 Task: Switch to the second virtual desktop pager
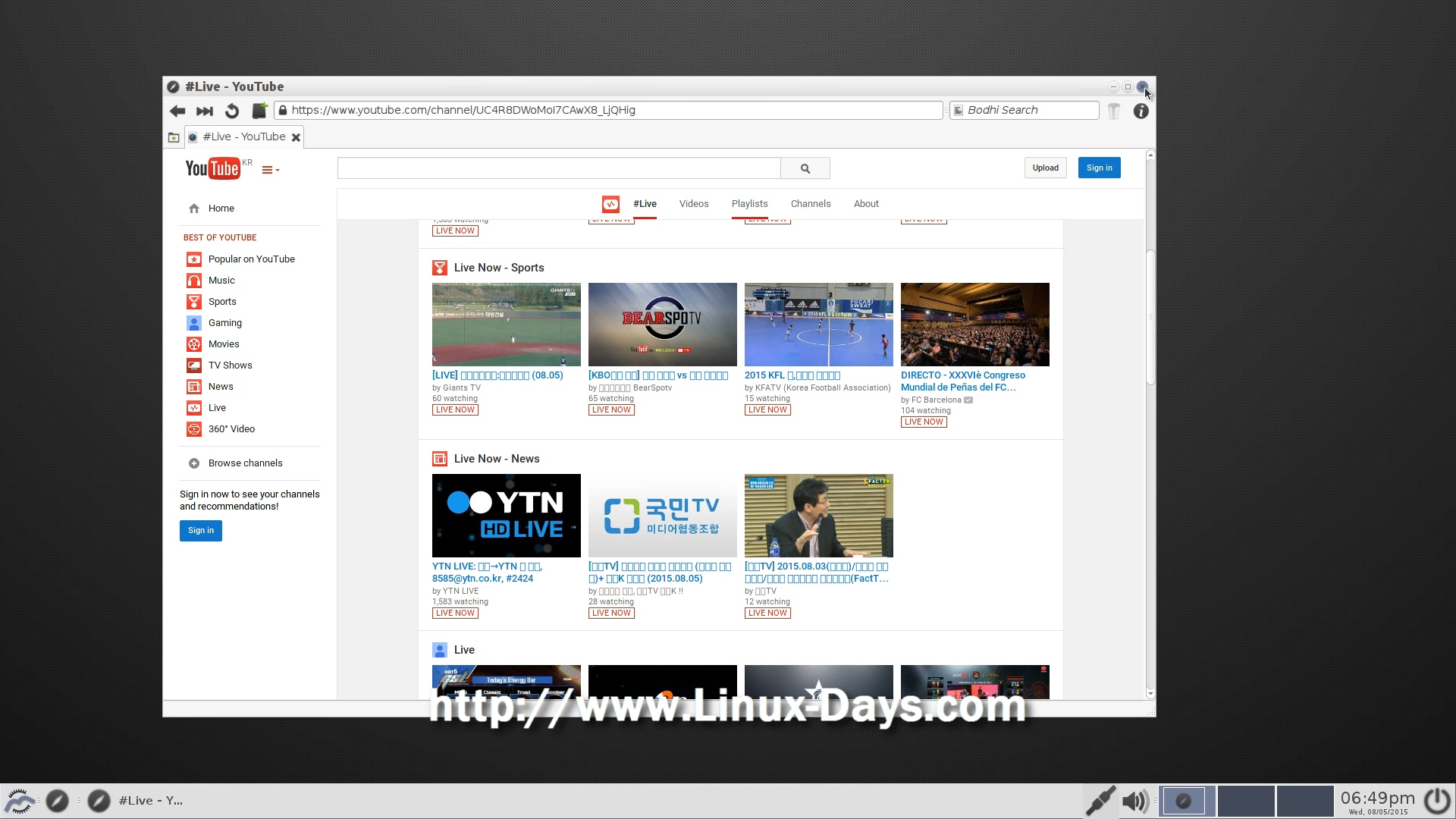1245,801
